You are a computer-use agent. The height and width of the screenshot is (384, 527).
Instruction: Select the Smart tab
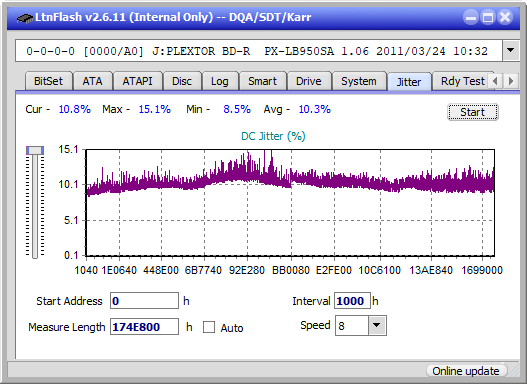pyautogui.click(x=262, y=81)
